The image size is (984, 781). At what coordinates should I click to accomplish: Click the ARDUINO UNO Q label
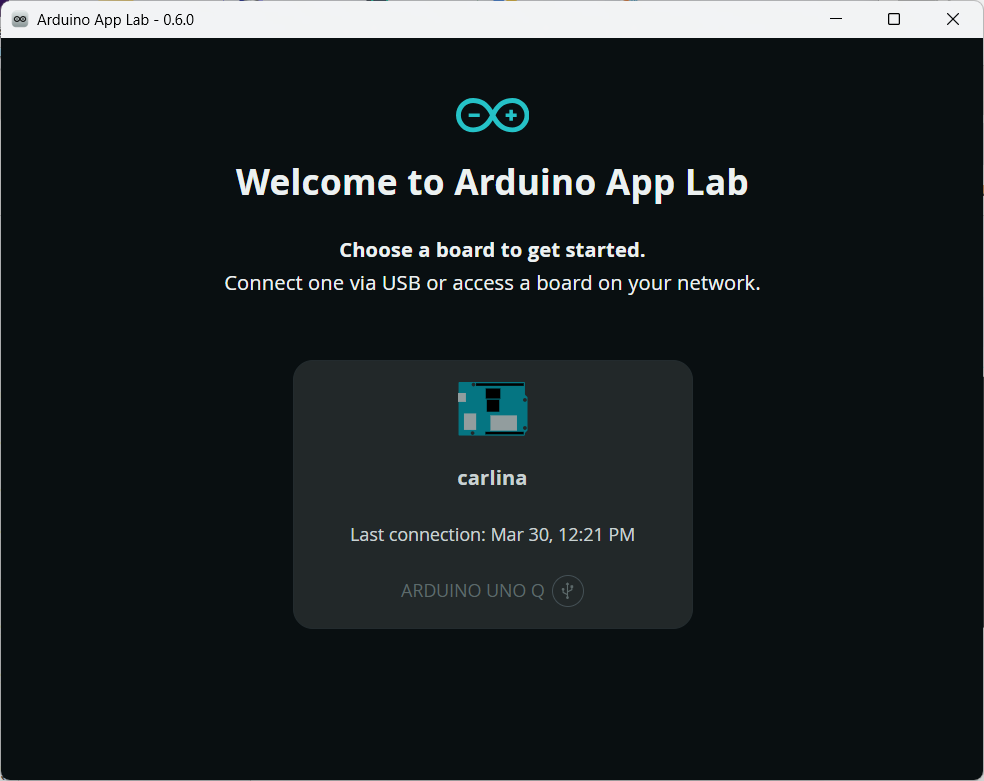[x=472, y=591]
